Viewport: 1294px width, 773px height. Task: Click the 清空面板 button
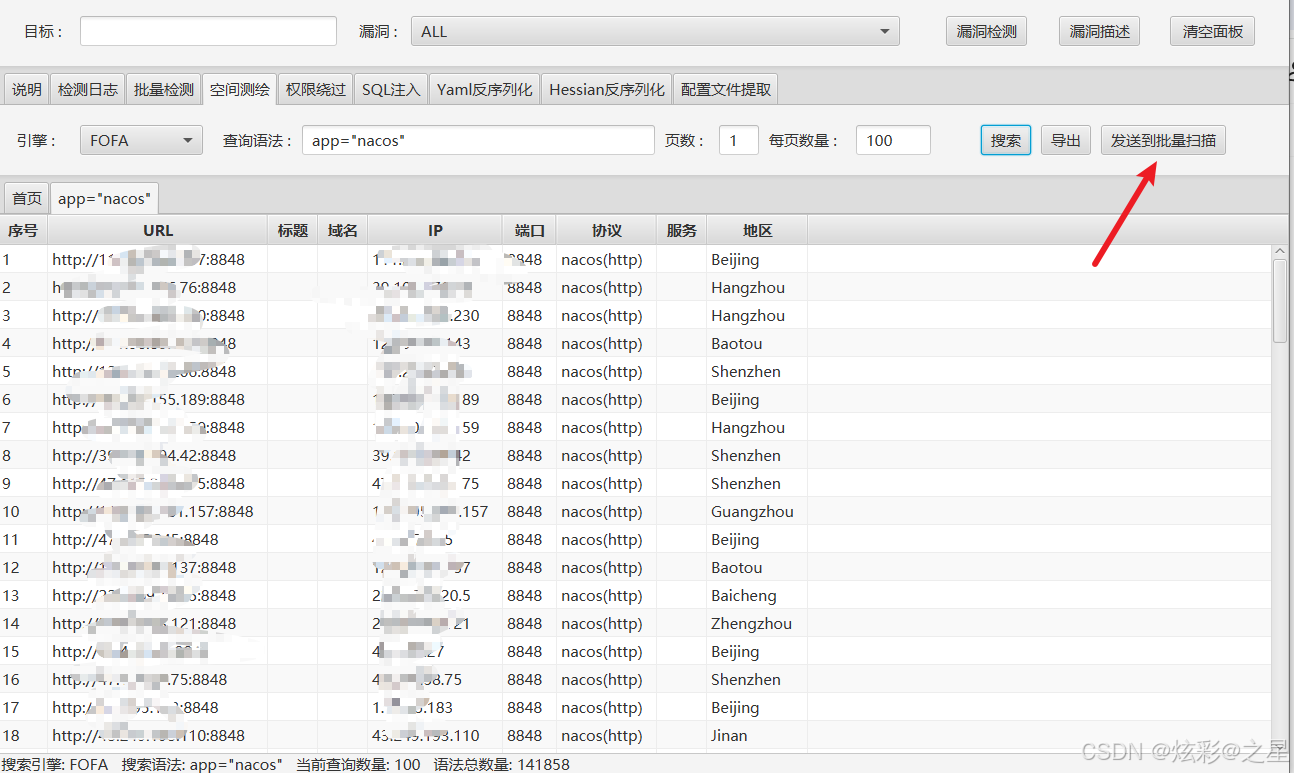[x=1212, y=31]
